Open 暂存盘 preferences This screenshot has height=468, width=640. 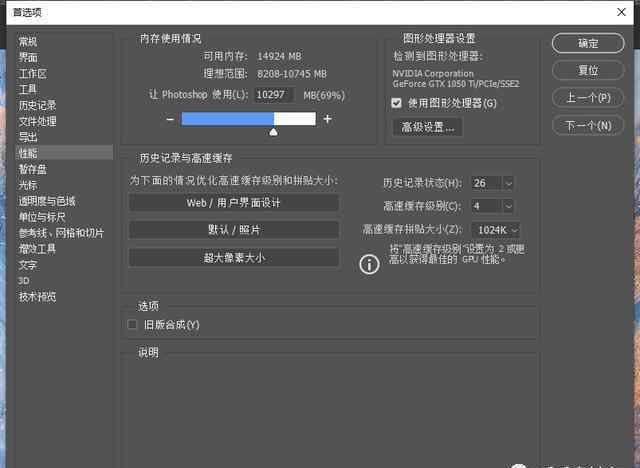click(x=33, y=169)
